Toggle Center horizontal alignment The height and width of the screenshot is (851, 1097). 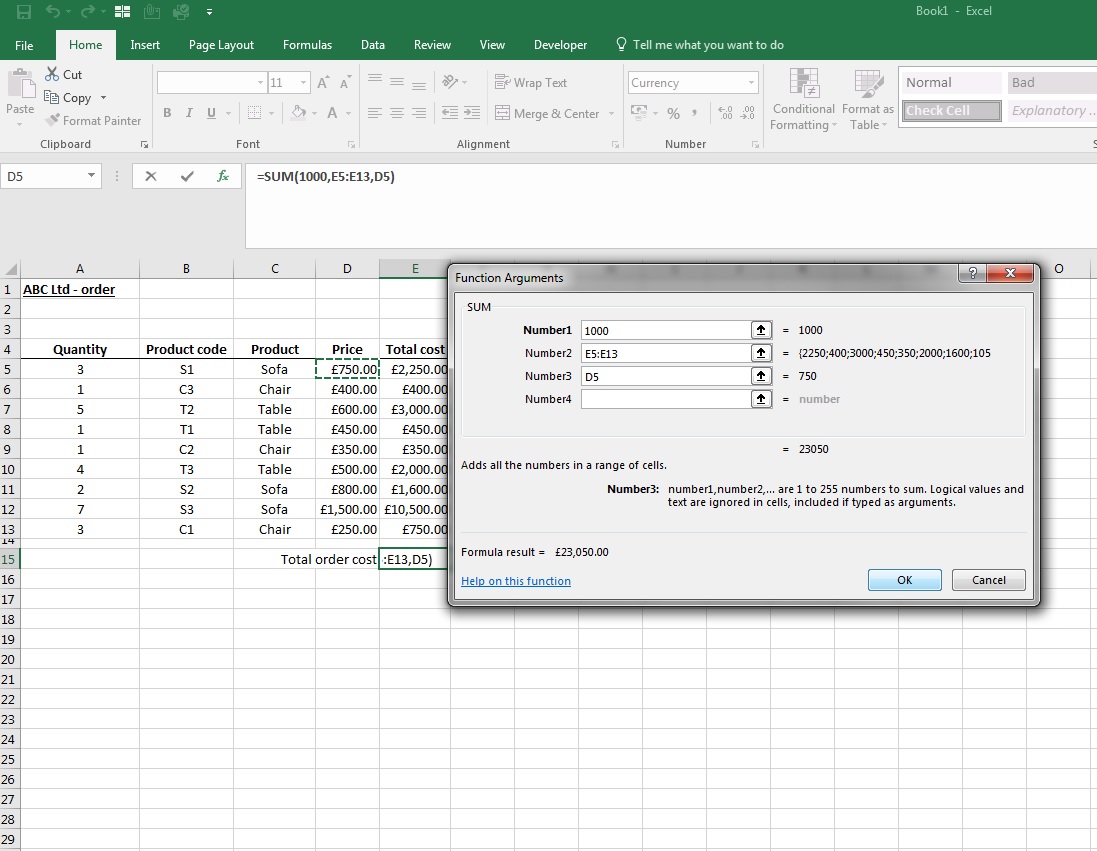397,113
